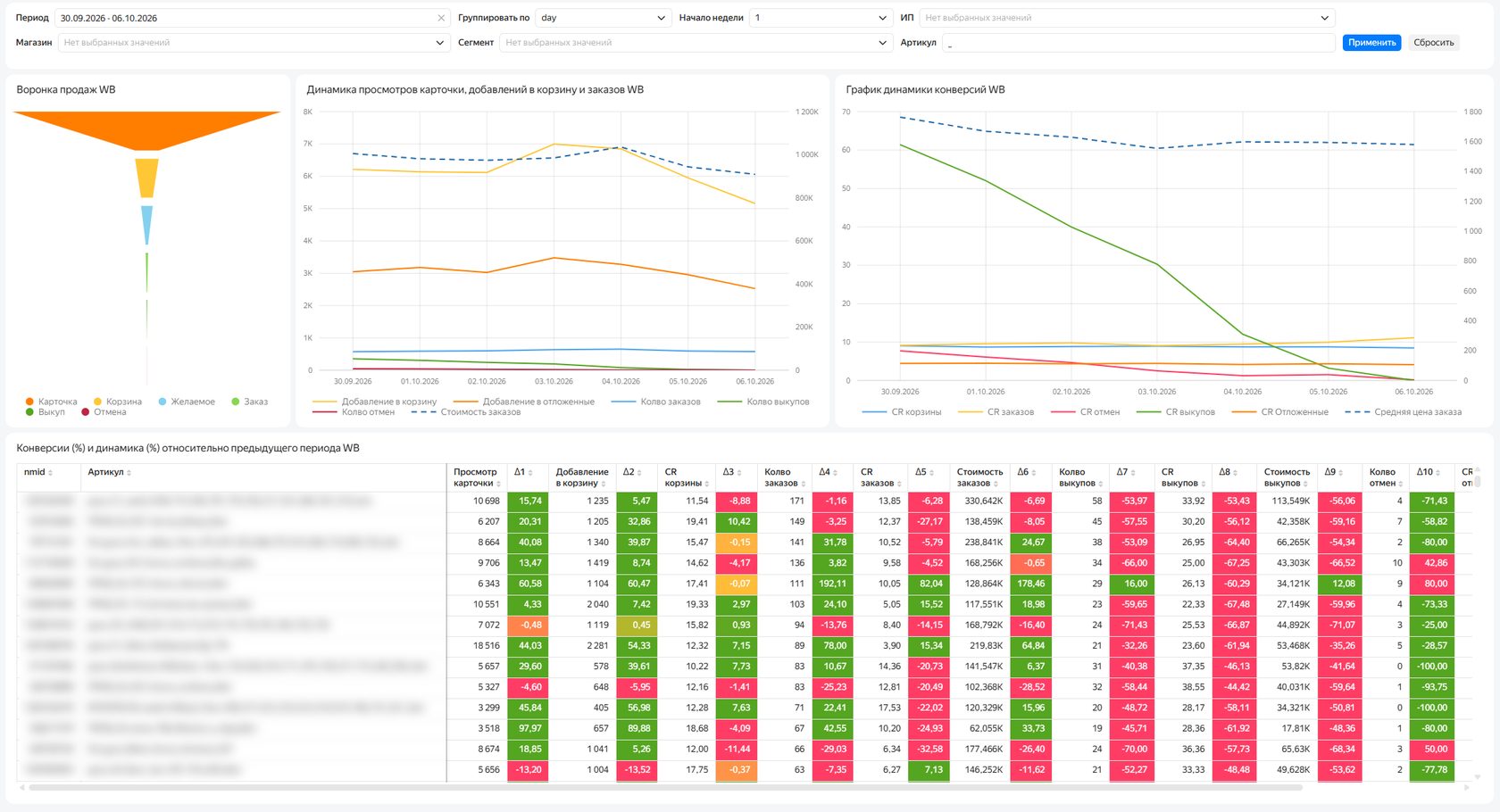Click the sort icon beside Артикул header
Viewport: 1500px width, 812px height.
[x=129, y=473]
